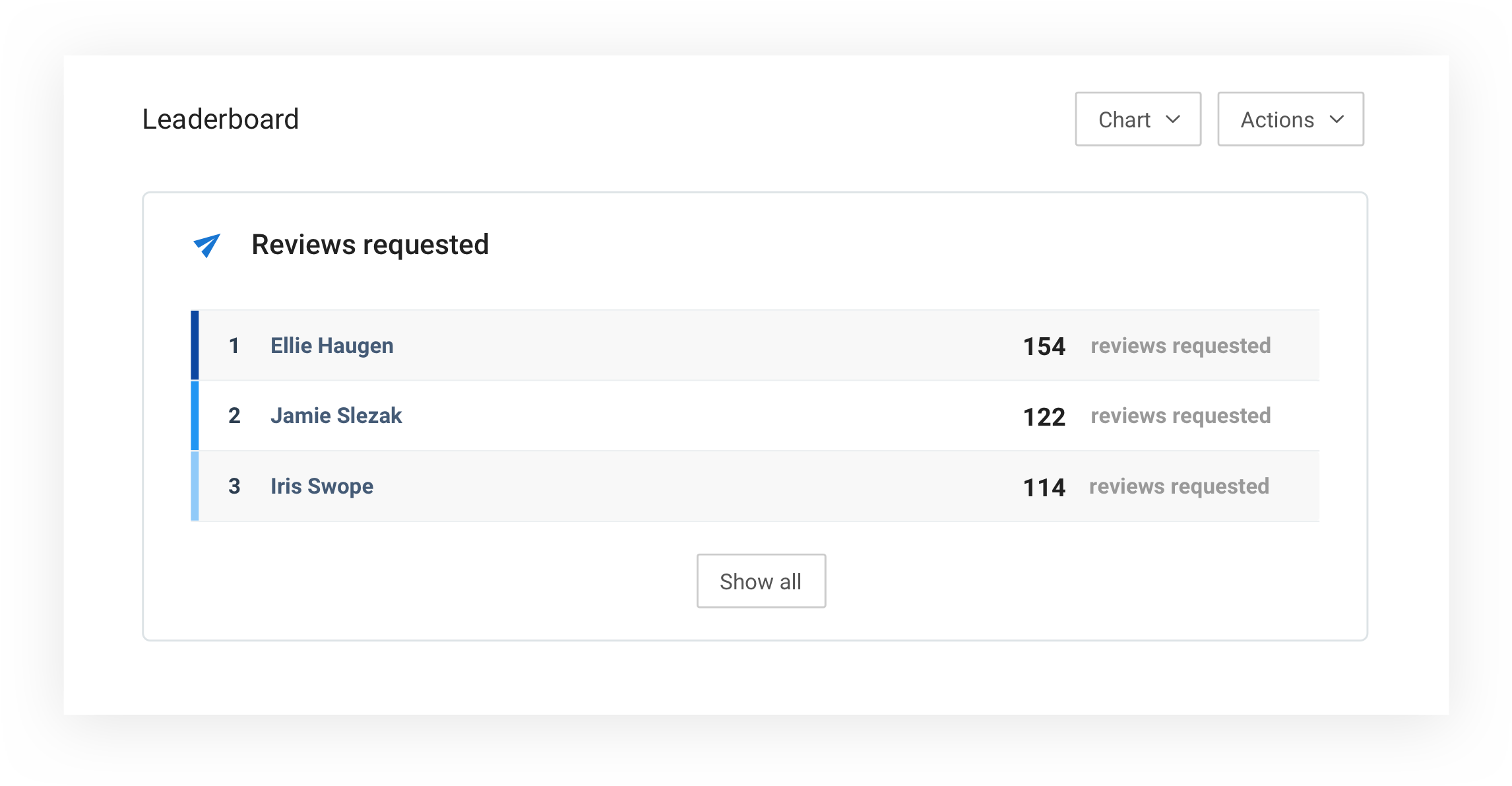Select rank number 3 in leaderboard

pos(234,486)
